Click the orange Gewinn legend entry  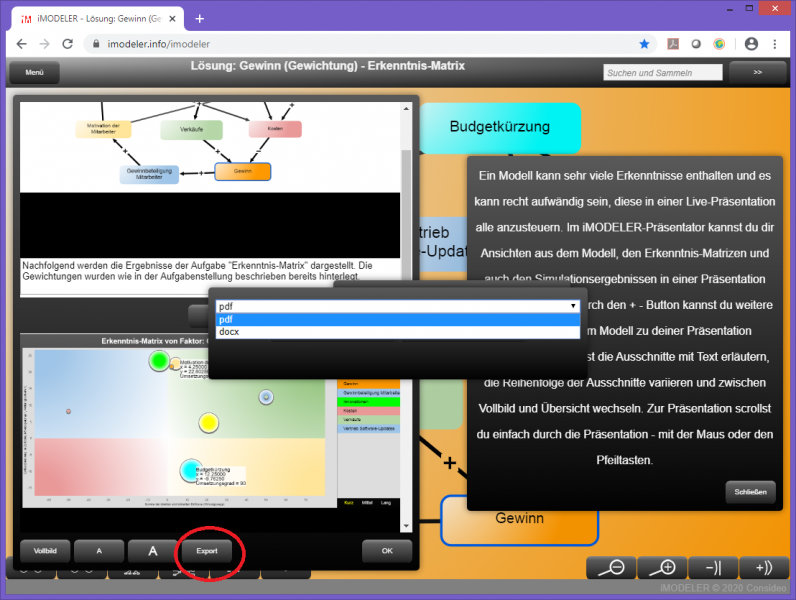pos(369,384)
